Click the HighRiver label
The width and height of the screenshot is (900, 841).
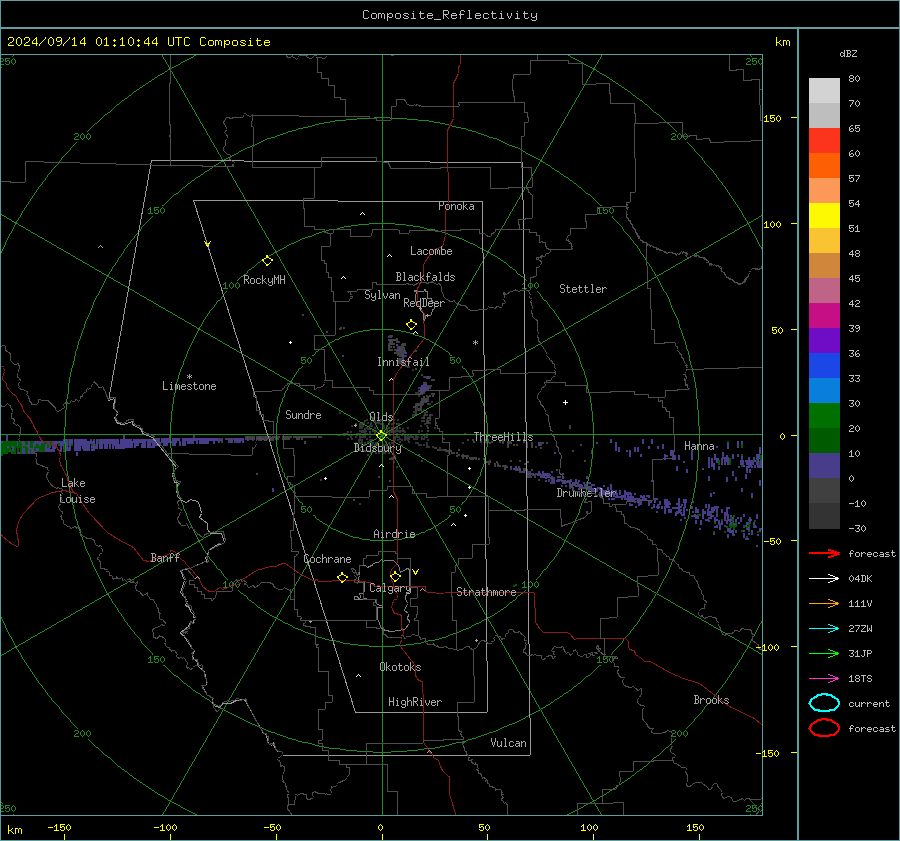pos(415,702)
